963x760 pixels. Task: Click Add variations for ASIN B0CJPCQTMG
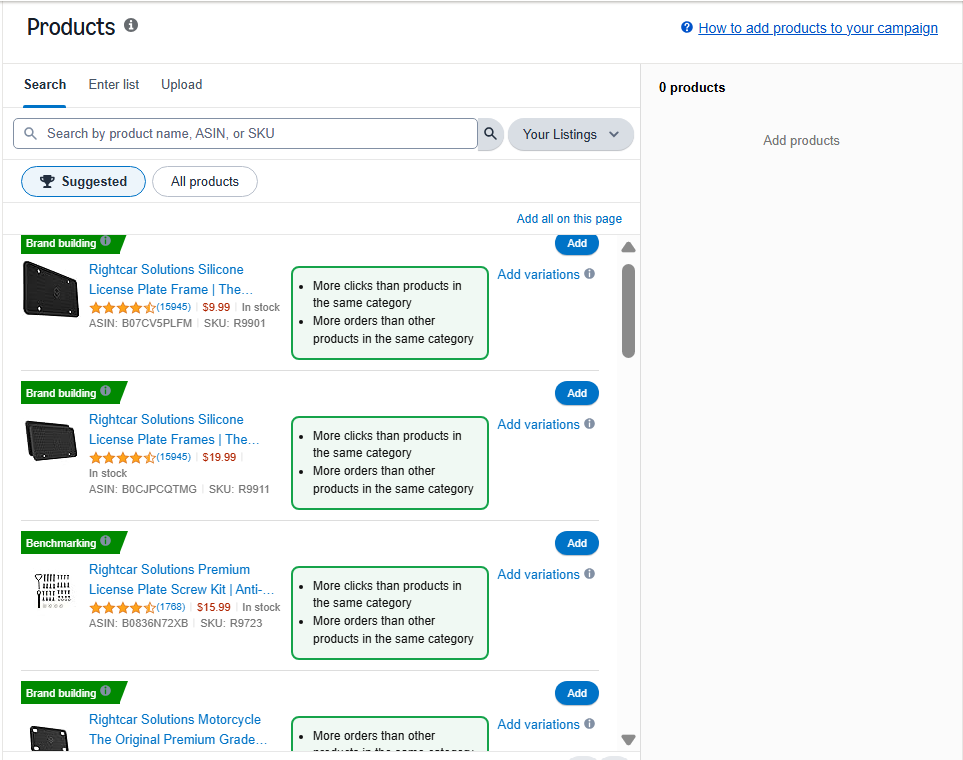pyautogui.click(x=538, y=425)
